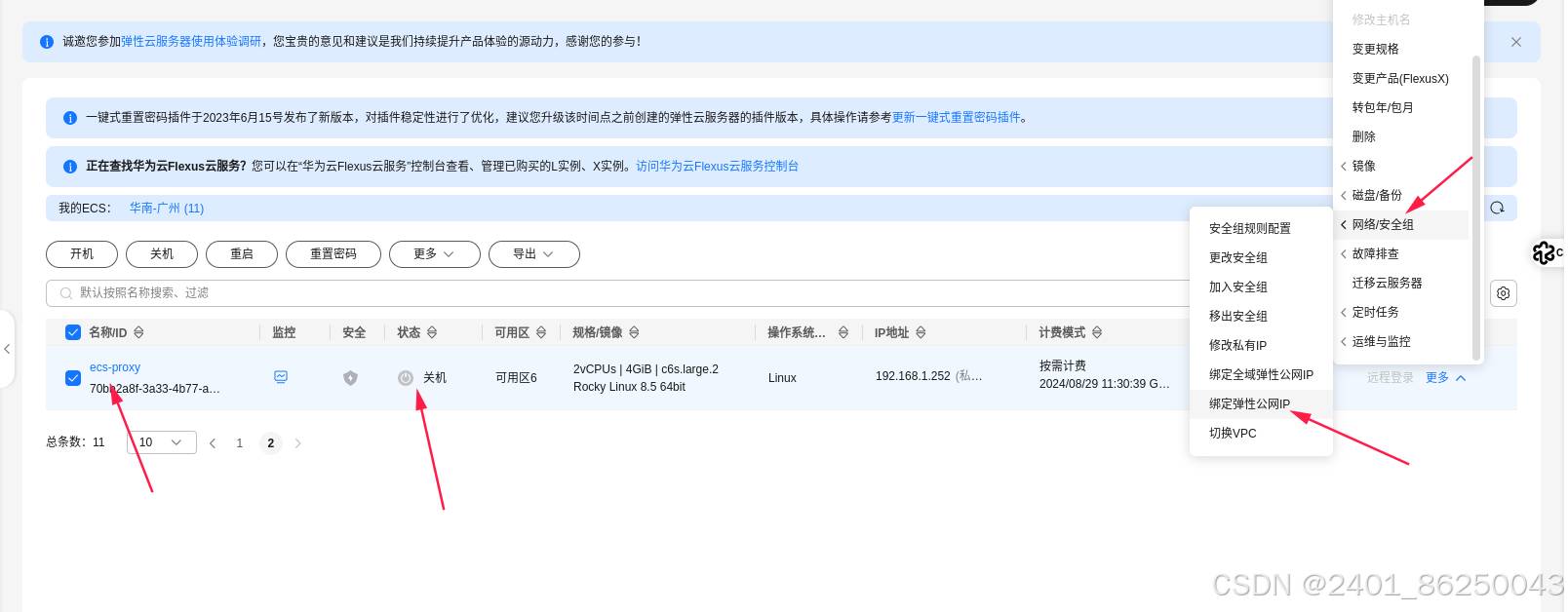Image resolution: width=1568 pixels, height=612 pixels.
Task: Expand the 更多 batch actions dropdown
Action: pyautogui.click(x=435, y=254)
